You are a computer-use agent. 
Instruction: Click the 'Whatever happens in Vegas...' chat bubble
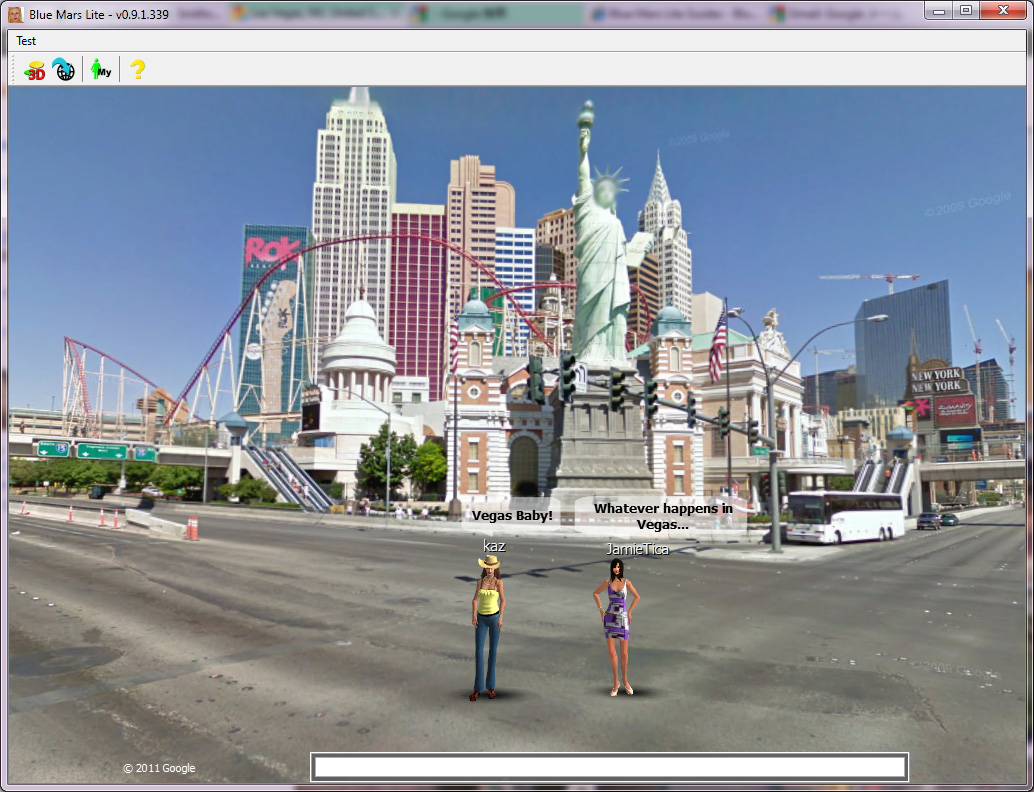[x=663, y=516]
